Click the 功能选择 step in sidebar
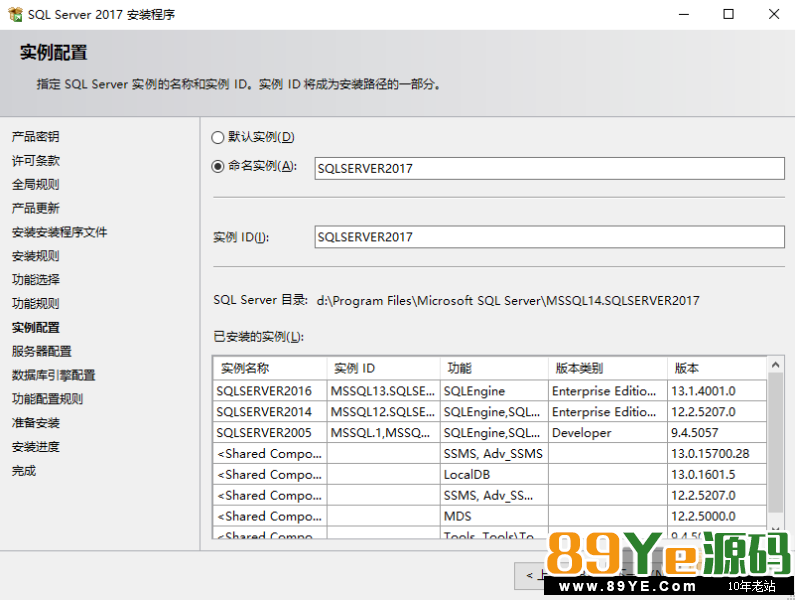The height and width of the screenshot is (600, 799). pos(36,279)
